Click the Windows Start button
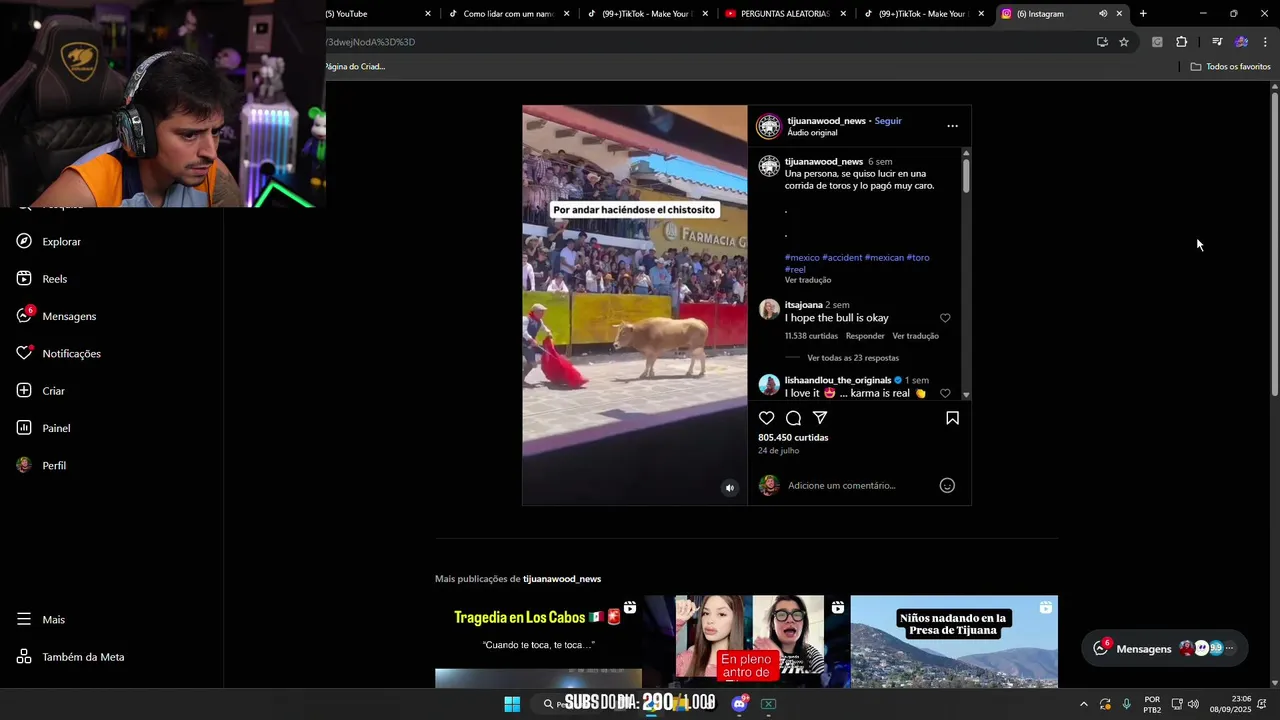Image resolution: width=1280 pixels, height=720 pixels. [512, 704]
